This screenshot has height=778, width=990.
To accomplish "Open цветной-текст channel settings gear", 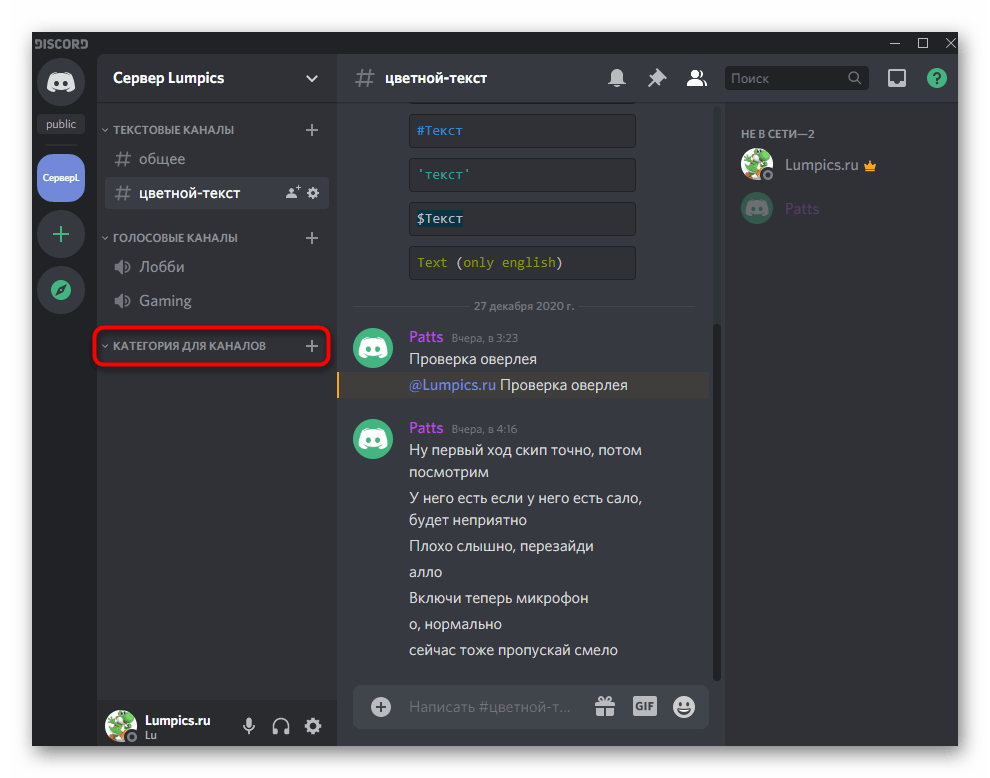I will click(313, 193).
